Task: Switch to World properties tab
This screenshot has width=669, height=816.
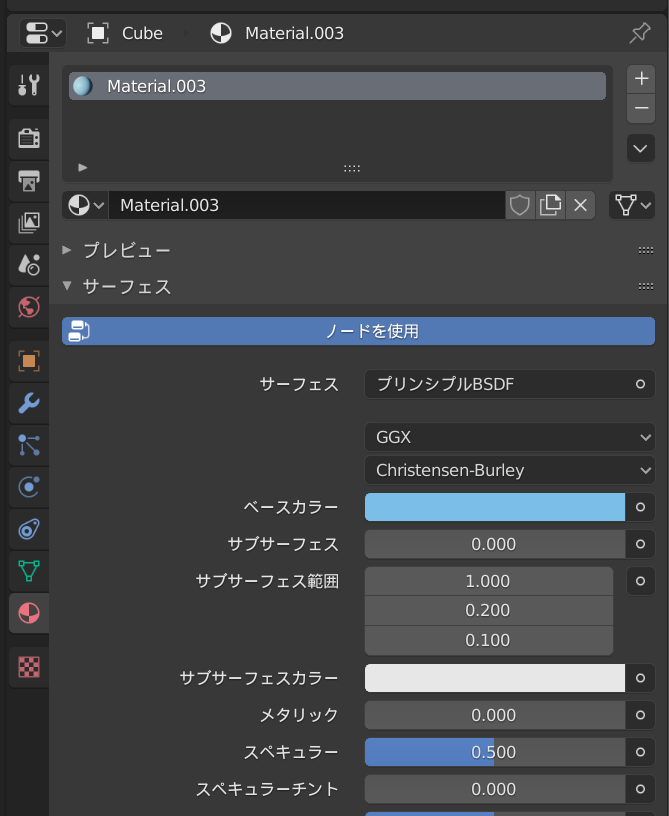Action: (29, 307)
